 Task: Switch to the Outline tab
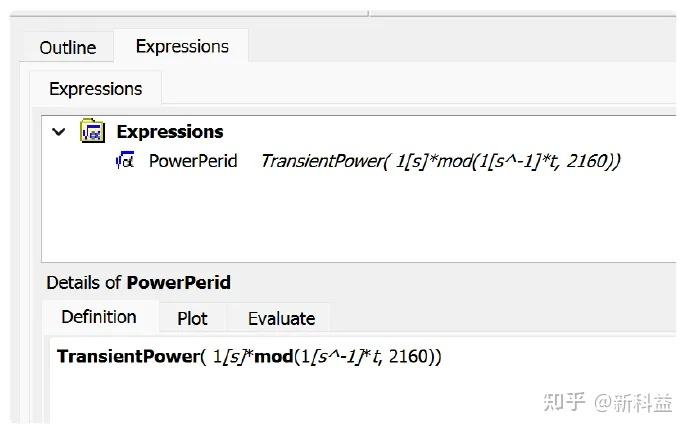pyautogui.click(x=68, y=47)
